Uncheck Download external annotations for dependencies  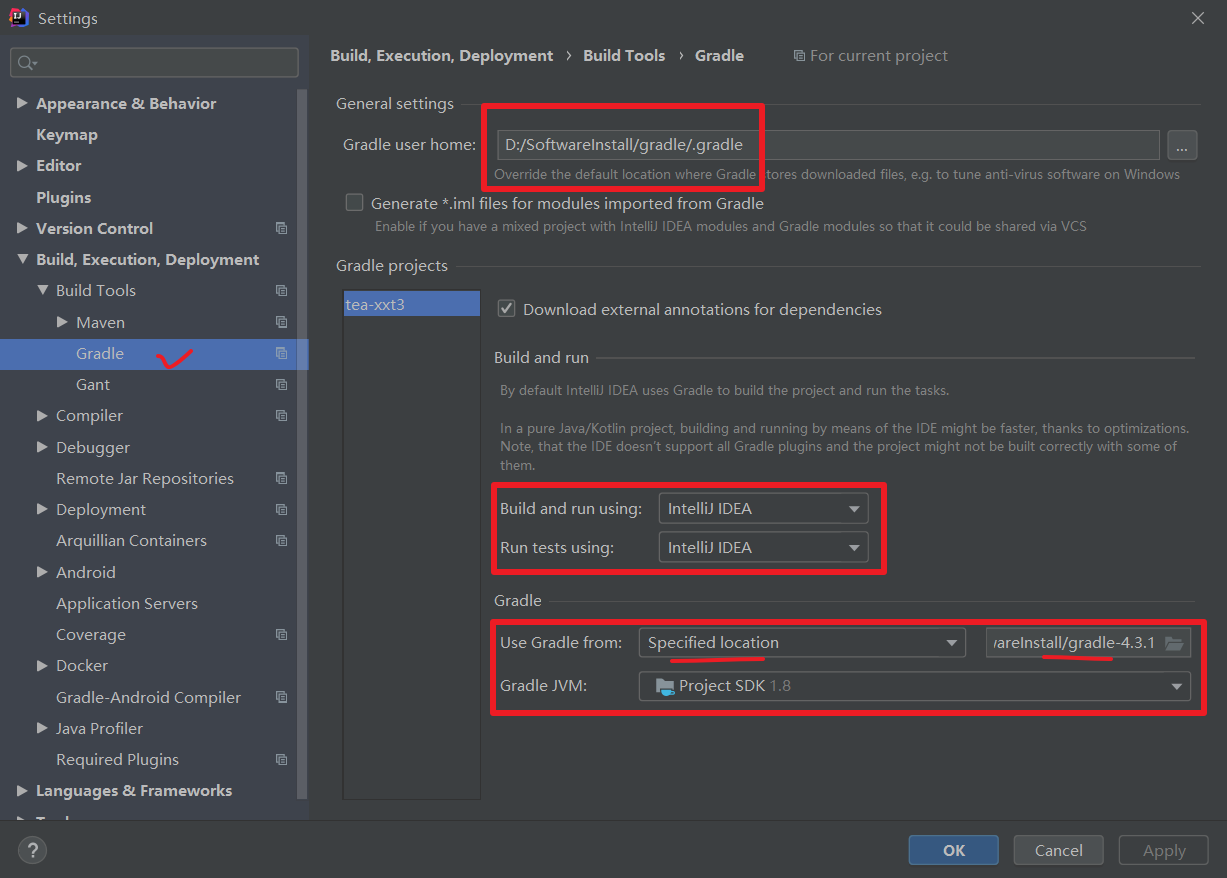507,309
